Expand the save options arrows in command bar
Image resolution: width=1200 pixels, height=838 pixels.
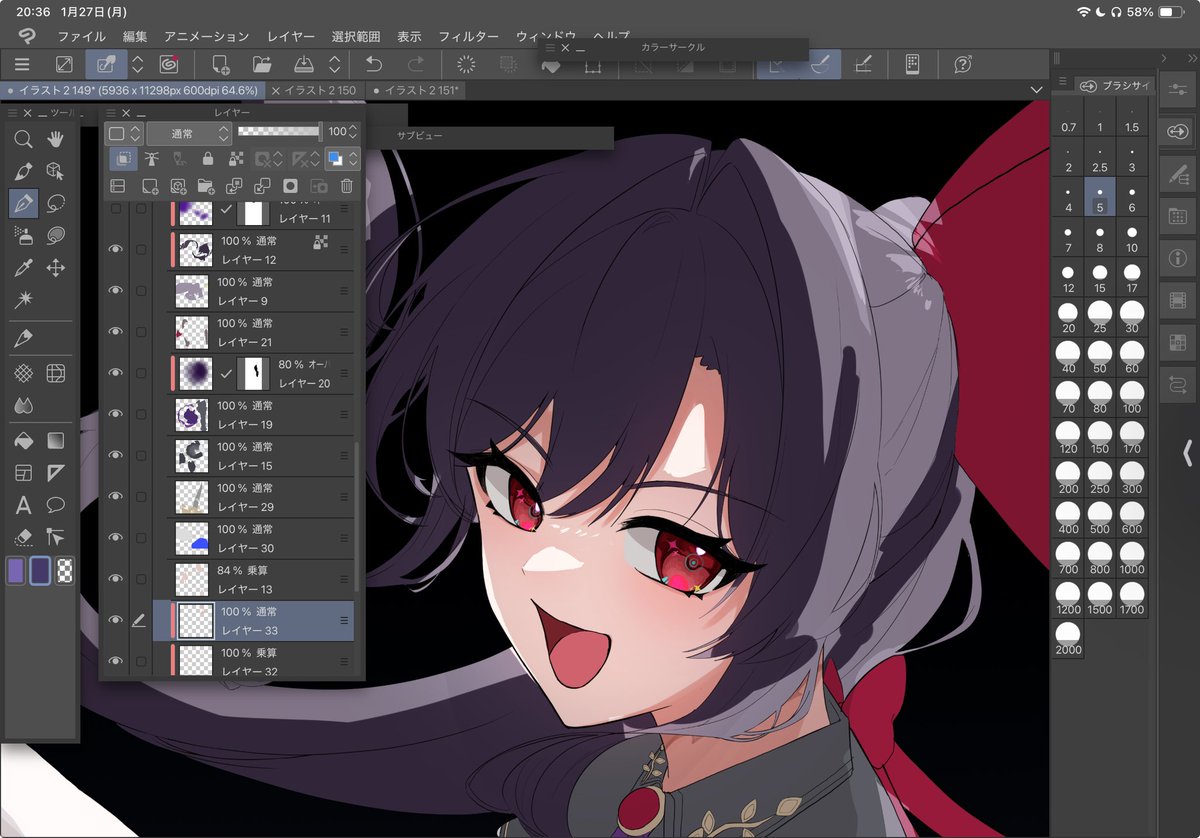(334, 64)
